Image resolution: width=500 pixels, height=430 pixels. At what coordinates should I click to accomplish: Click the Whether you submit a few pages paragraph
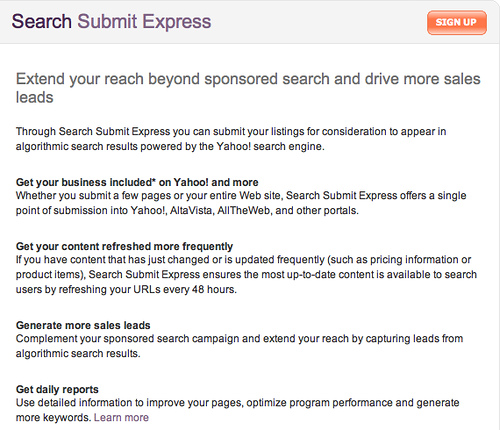(241, 203)
